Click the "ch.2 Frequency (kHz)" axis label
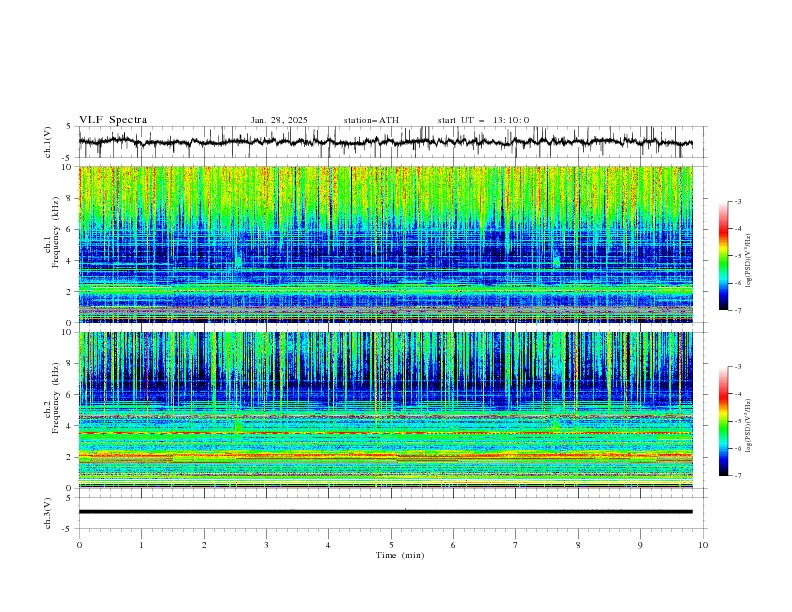792x612 pixels. click(x=52, y=397)
